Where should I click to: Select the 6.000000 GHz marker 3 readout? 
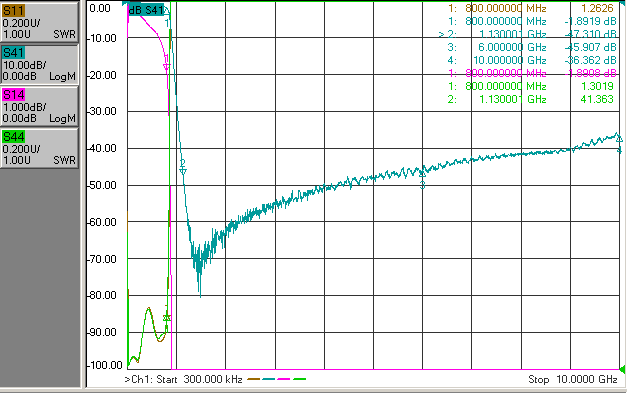pyautogui.click(x=532, y=47)
